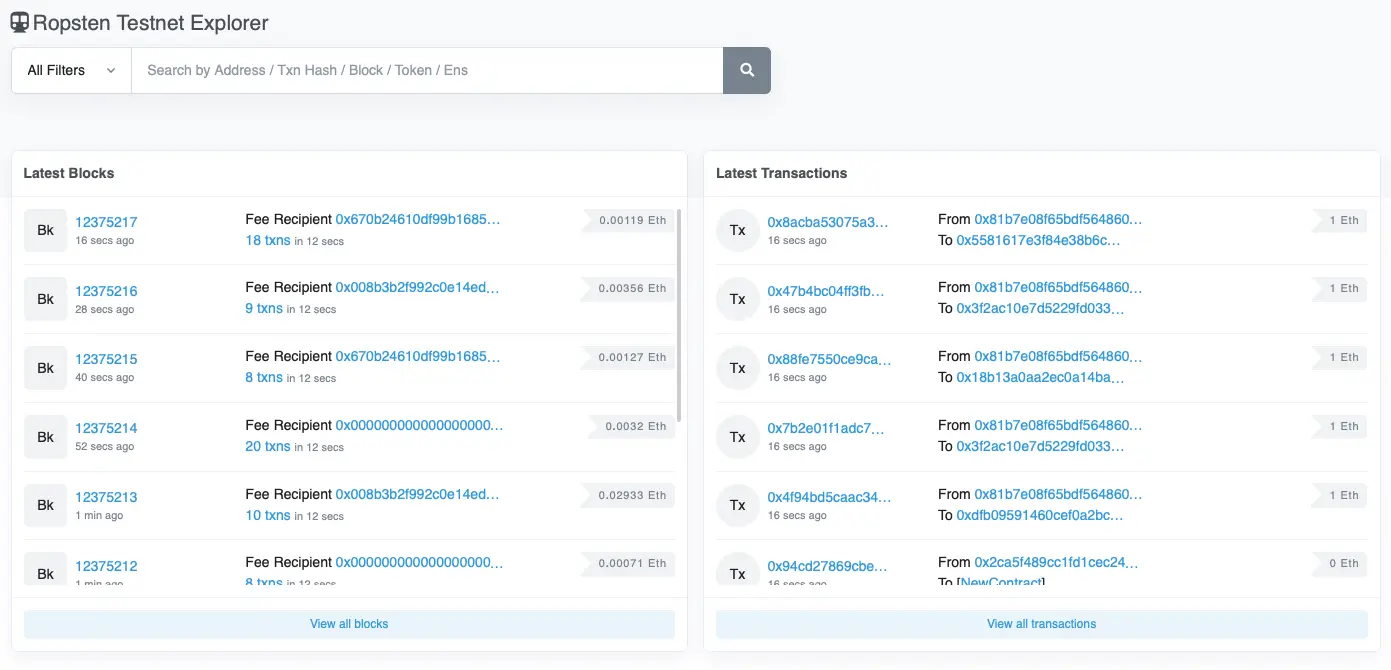Click the View all transactions button
The width and height of the screenshot is (1391, 670).
(x=1041, y=624)
